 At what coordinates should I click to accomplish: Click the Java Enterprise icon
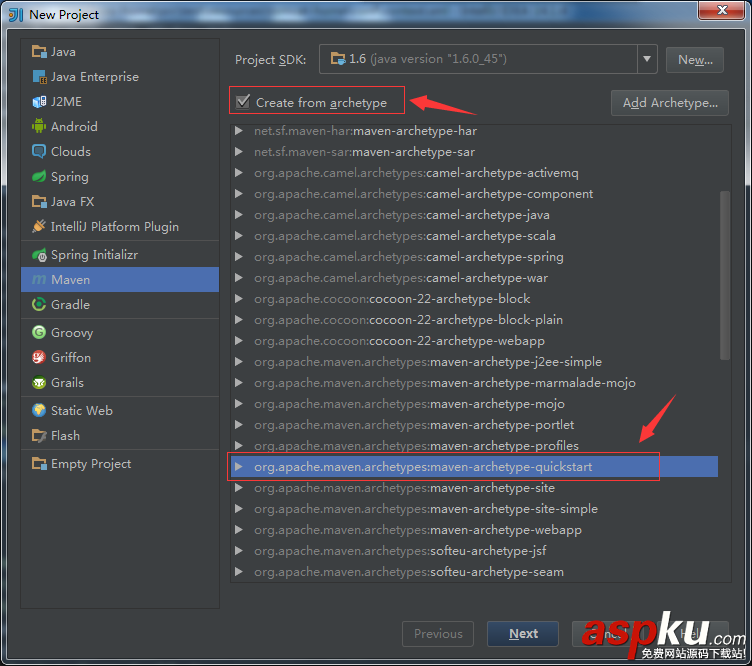tap(39, 77)
